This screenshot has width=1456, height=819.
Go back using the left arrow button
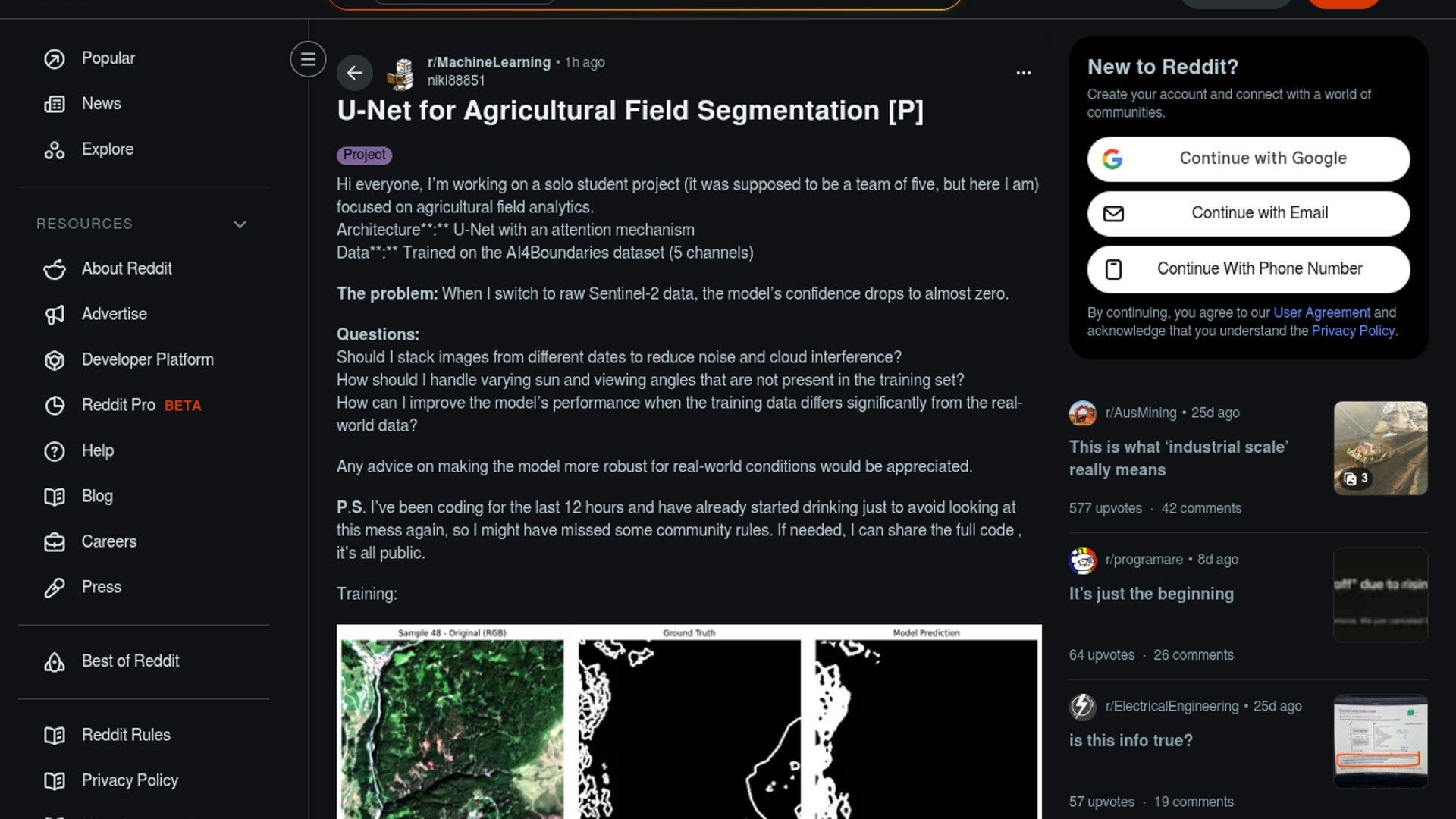point(355,73)
